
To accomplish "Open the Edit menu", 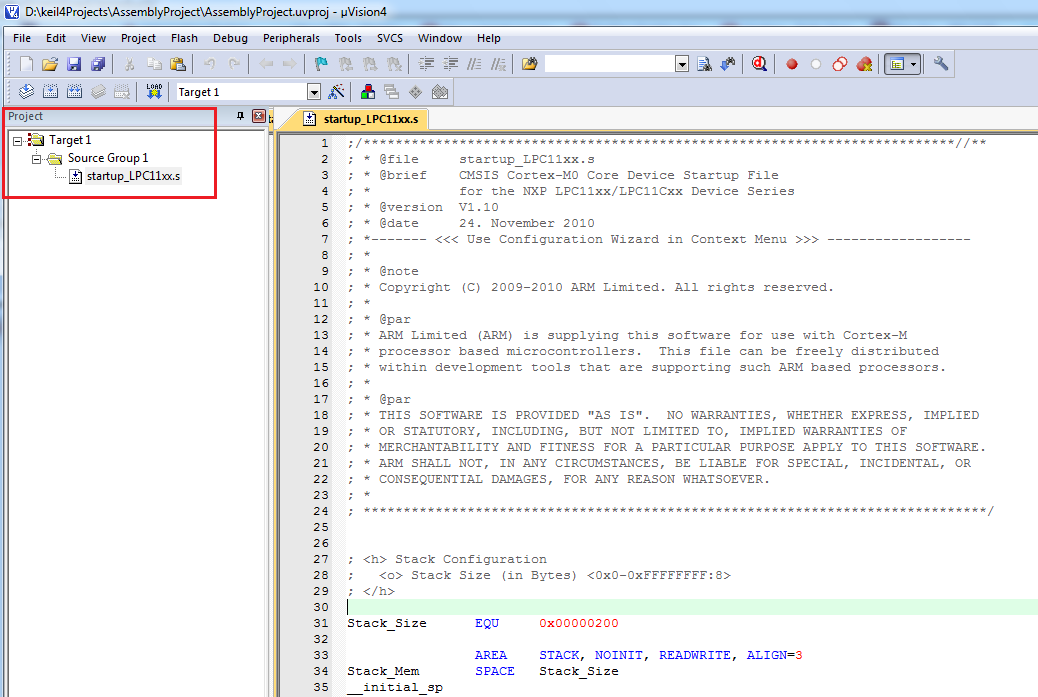I will coord(56,38).
